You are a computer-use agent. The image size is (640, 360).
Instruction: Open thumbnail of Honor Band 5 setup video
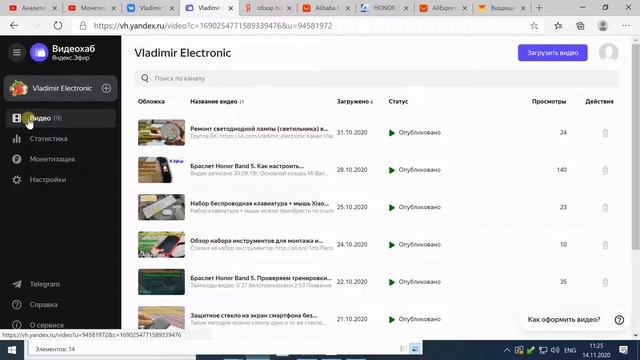tap(161, 170)
